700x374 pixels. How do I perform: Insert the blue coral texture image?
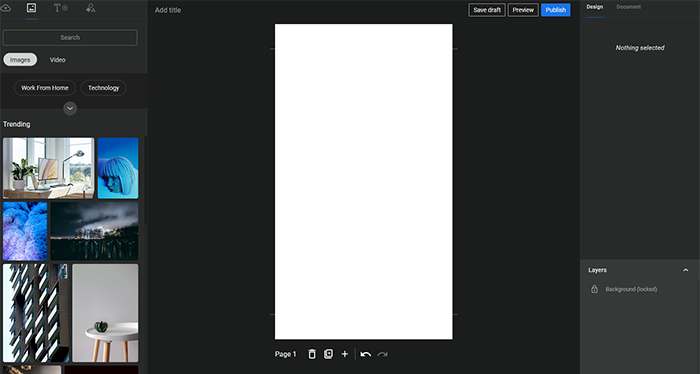pos(25,231)
